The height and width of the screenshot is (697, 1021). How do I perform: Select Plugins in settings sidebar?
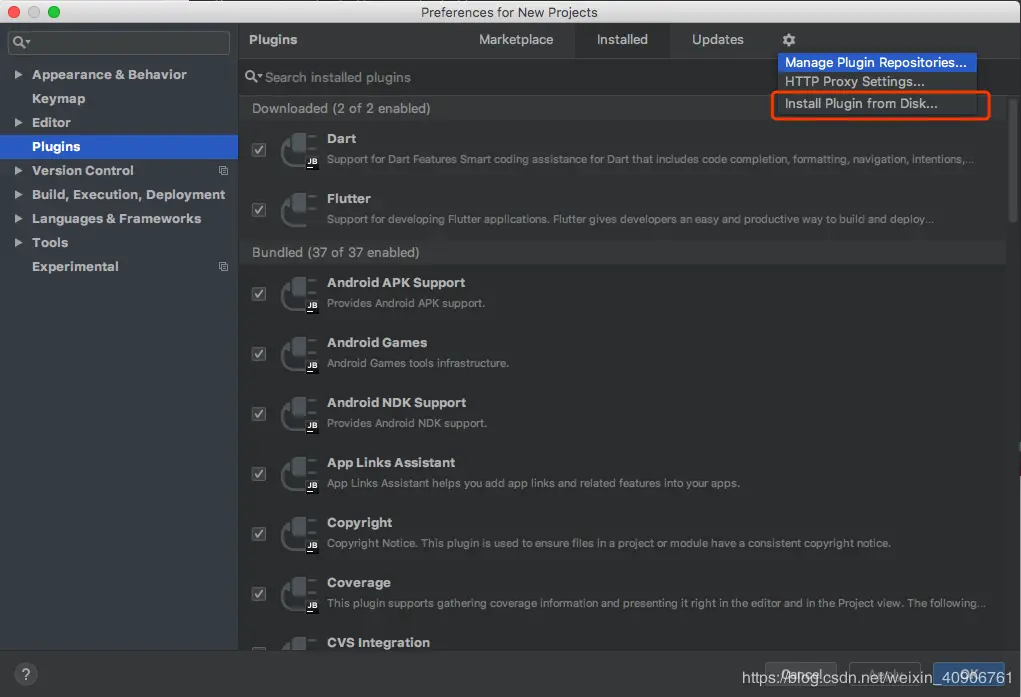tap(119, 147)
